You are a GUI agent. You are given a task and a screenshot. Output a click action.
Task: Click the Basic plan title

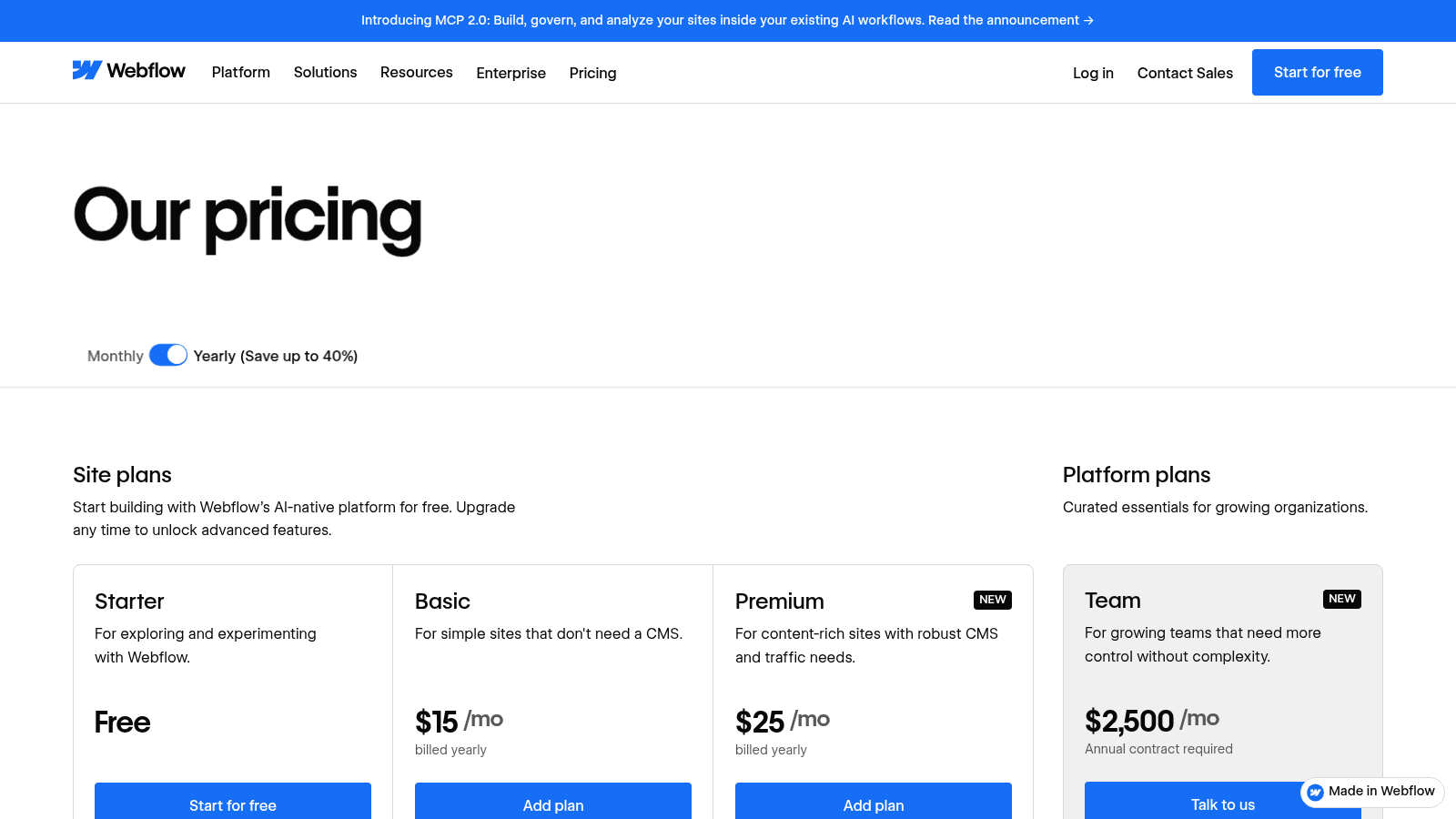click(442, 602)
